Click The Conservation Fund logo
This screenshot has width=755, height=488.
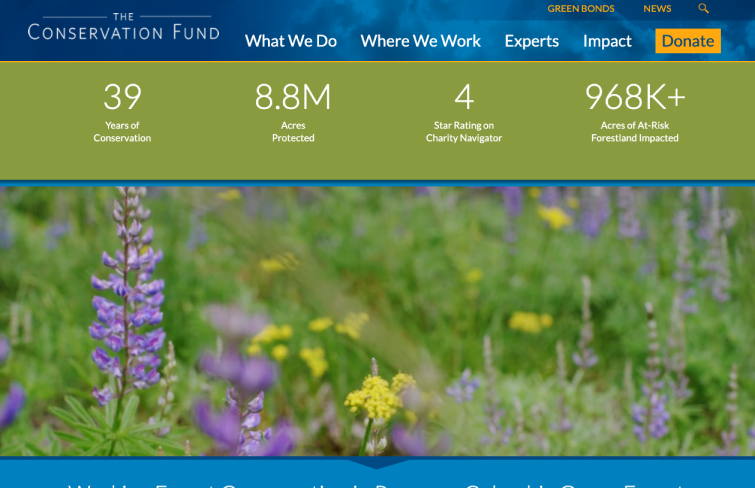(x=124, y=26)
